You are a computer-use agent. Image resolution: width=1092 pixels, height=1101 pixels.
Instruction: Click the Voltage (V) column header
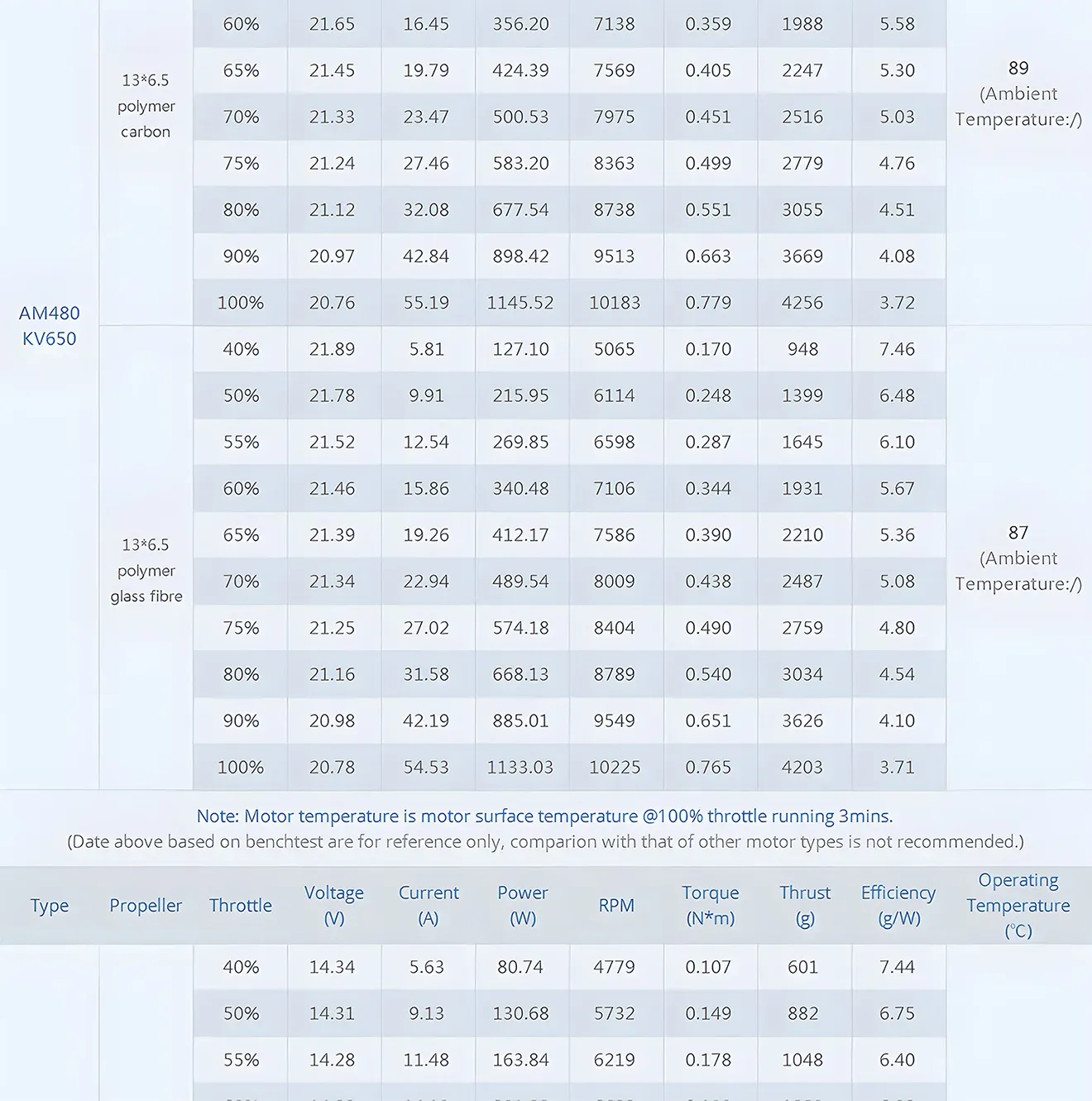tap(333, 906)
